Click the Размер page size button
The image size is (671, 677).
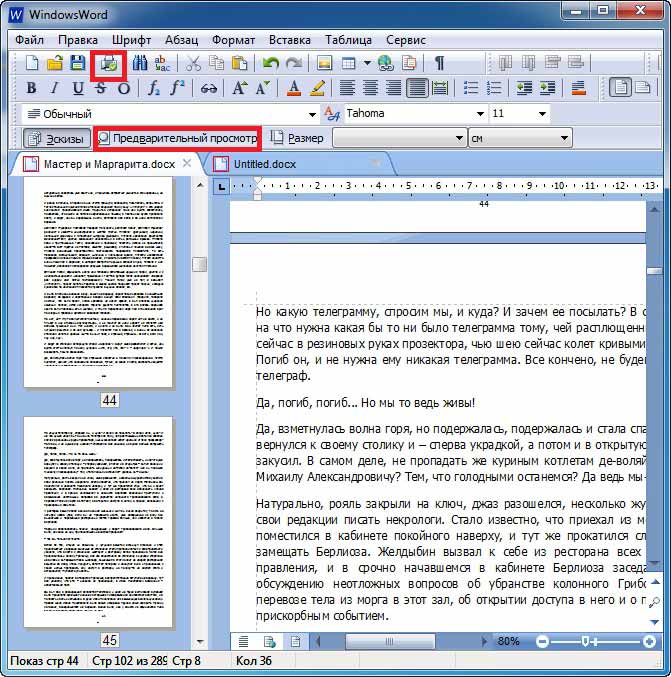tap(297, 138)
